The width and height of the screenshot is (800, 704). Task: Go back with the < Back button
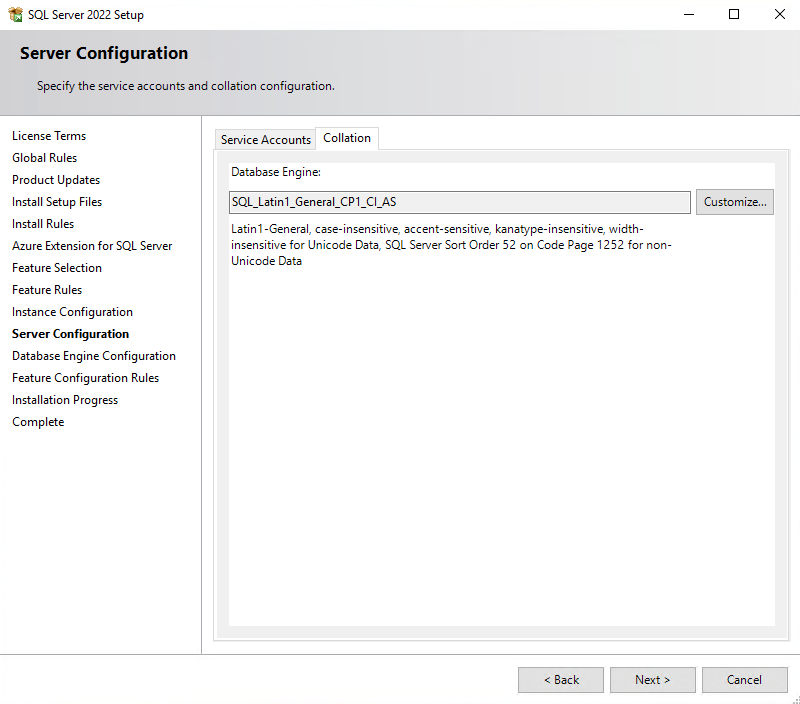(x=561, y=680)
